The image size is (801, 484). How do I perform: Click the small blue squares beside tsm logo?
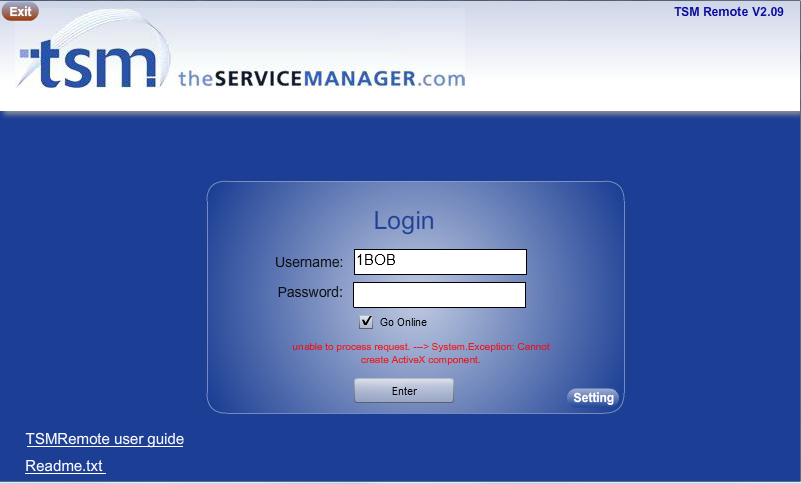pos(29,53)
